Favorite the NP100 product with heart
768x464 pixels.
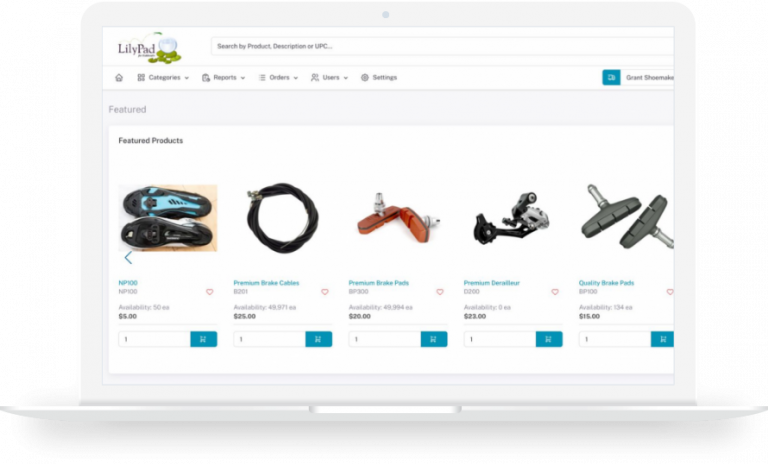point(210,292)
